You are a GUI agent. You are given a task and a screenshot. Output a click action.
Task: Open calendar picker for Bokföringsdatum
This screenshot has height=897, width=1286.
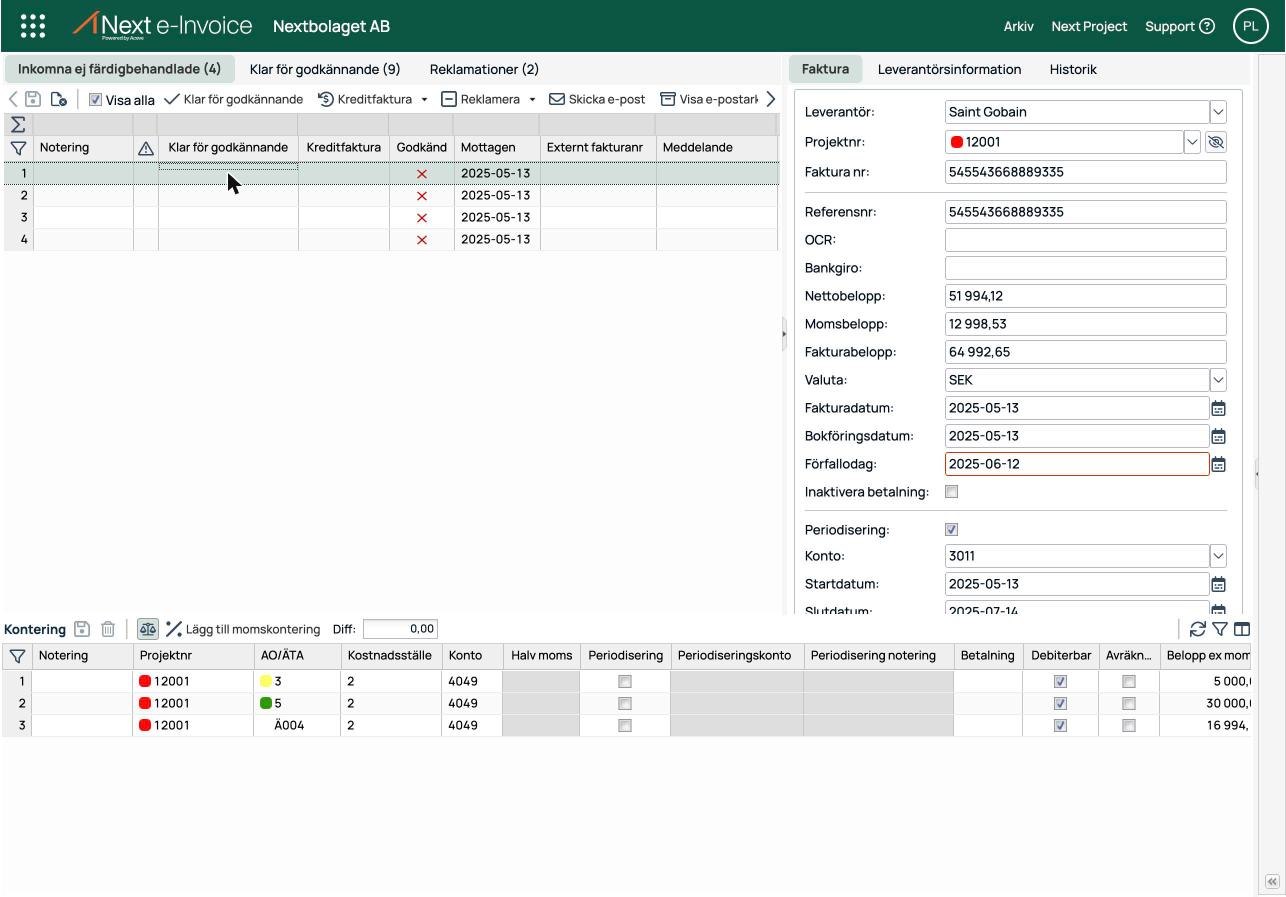(1218, 436)
